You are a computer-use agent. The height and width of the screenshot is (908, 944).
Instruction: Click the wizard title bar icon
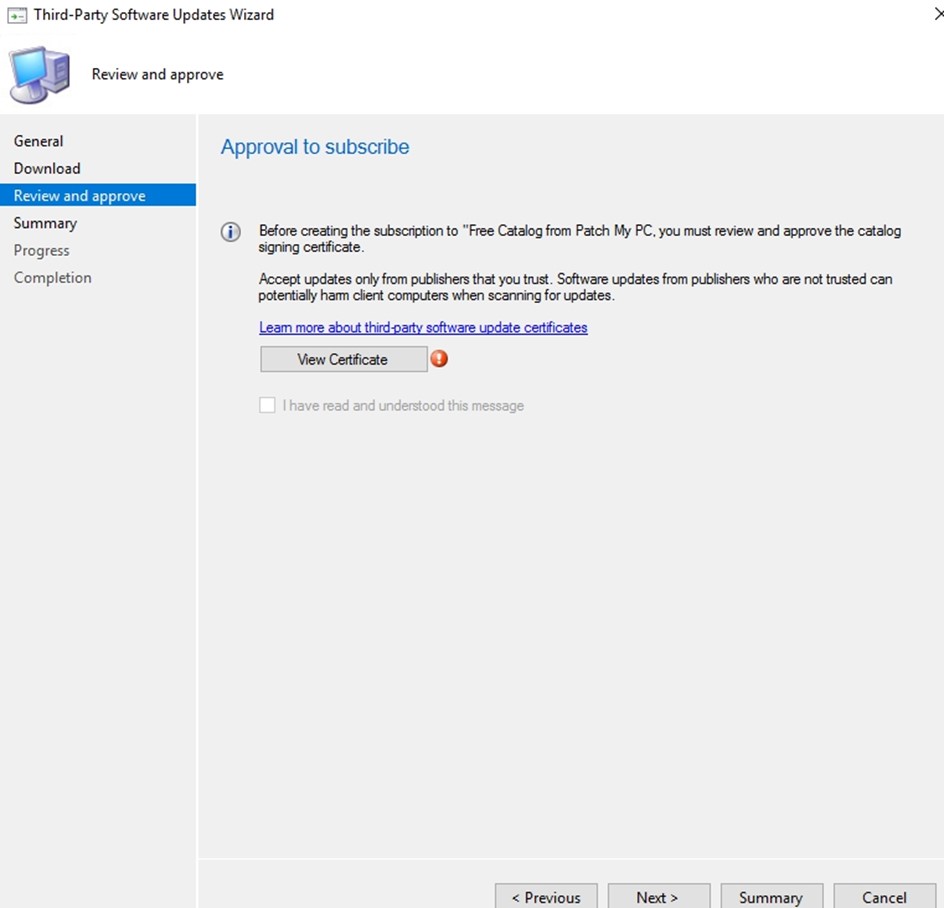tap(17, 15)
